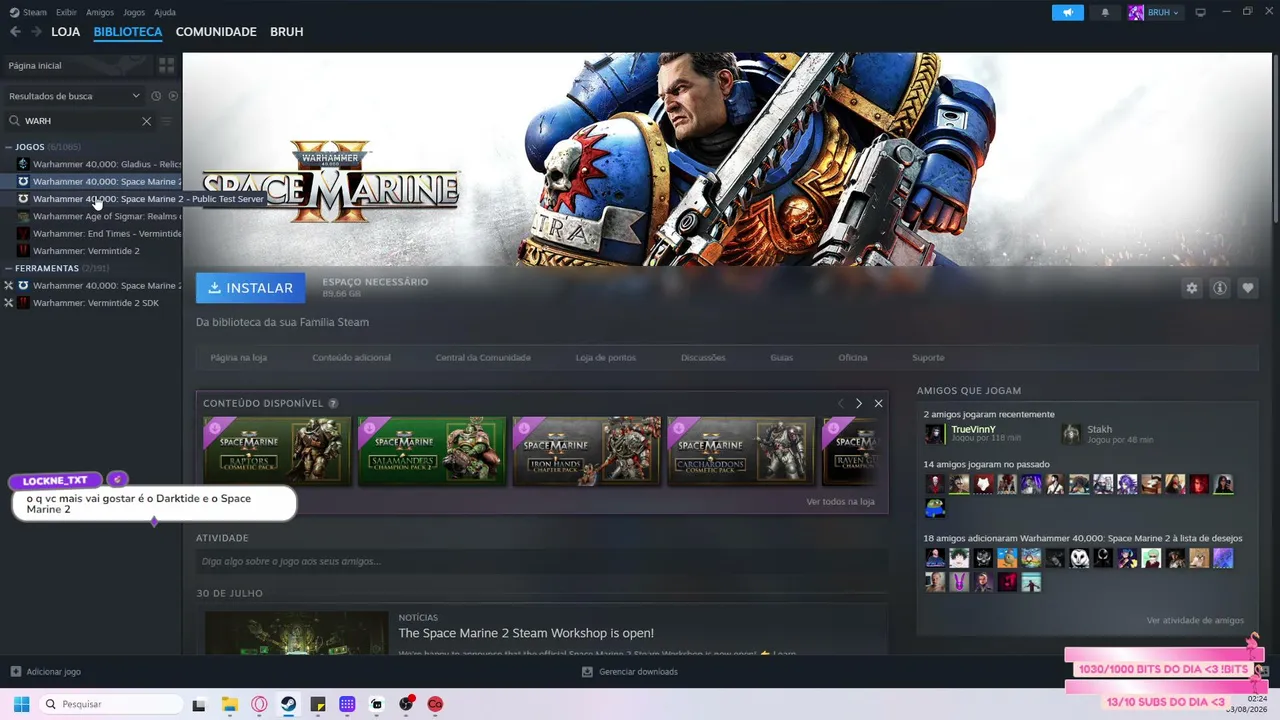The image size is (1280, 720).
Task: Clear the WARH search text
Action: click(x=146, y=121)
